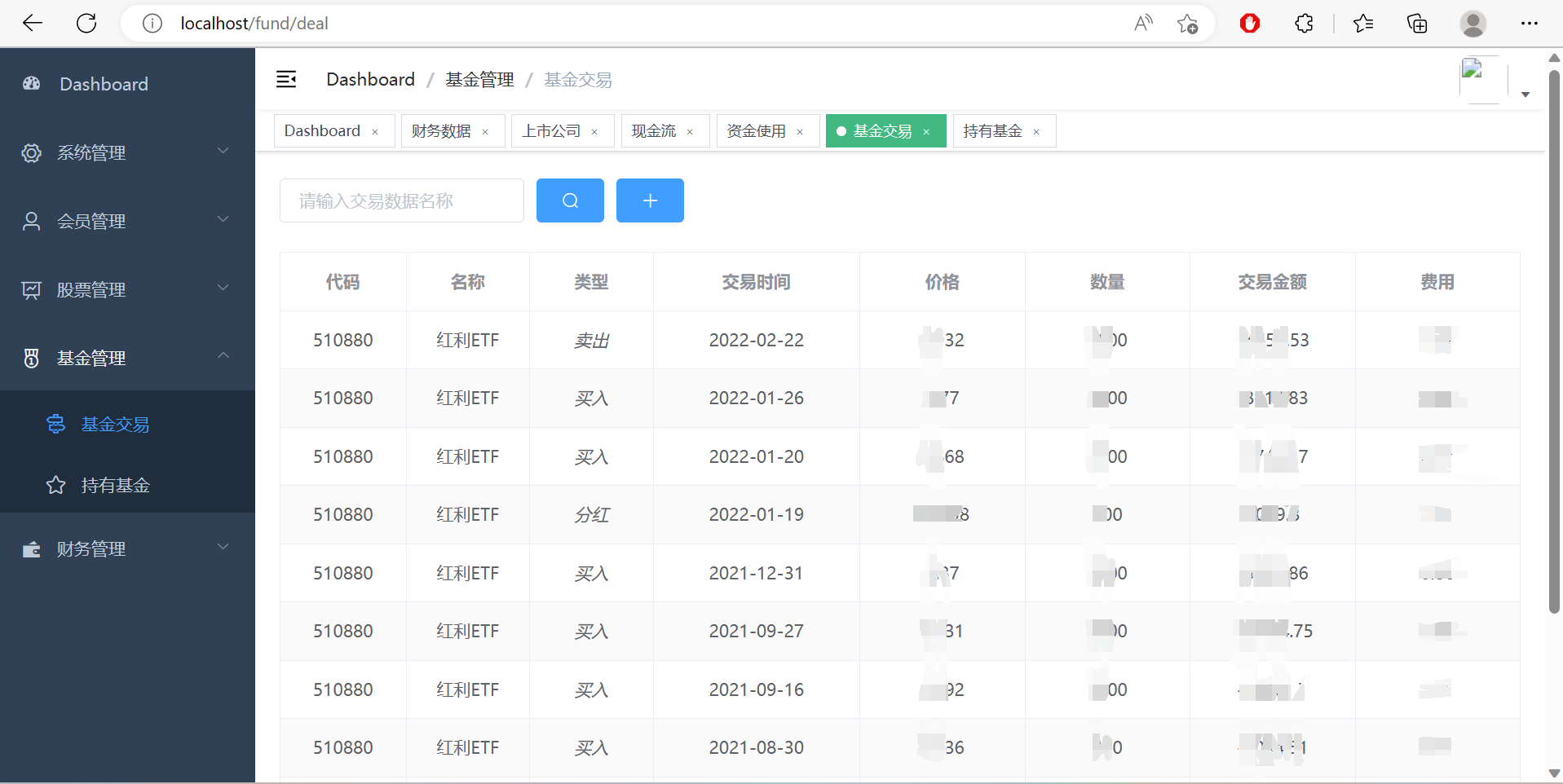Click Dashboard in the breadcrumb
1563x784 pixels.
[x=370, y=79]
